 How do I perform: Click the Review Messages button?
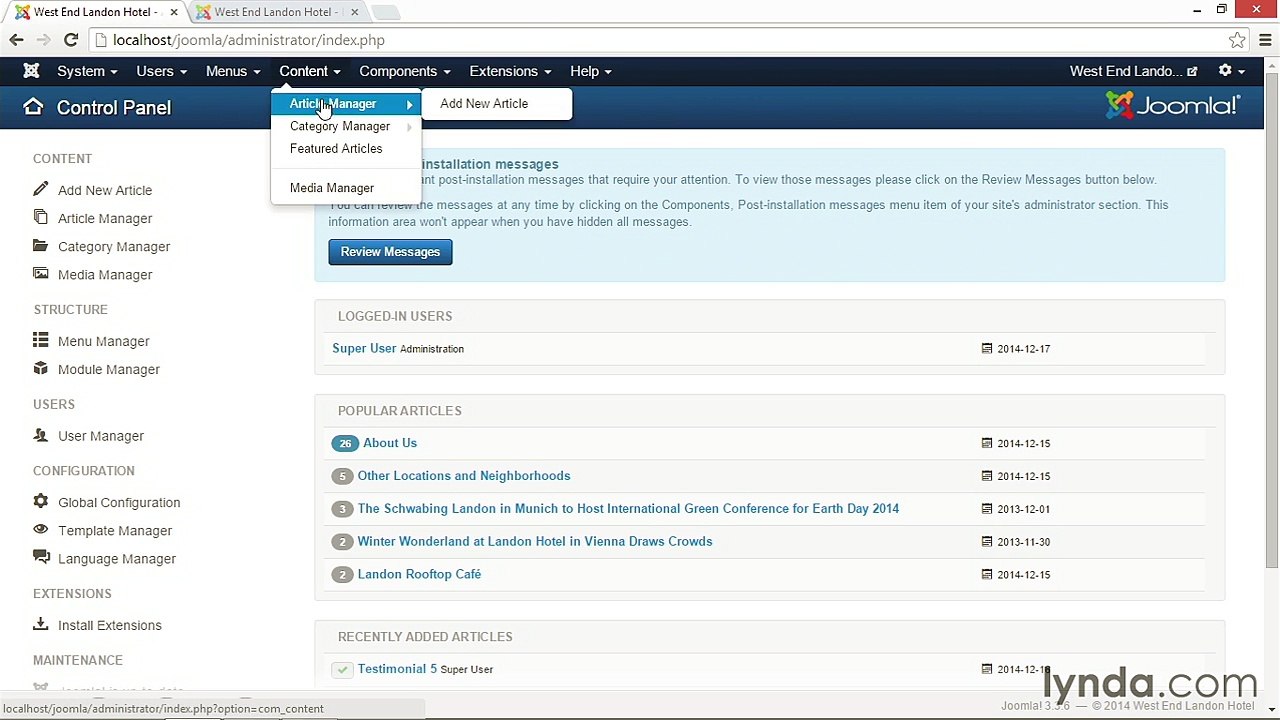pyautogui.click(x=390, y=252)
